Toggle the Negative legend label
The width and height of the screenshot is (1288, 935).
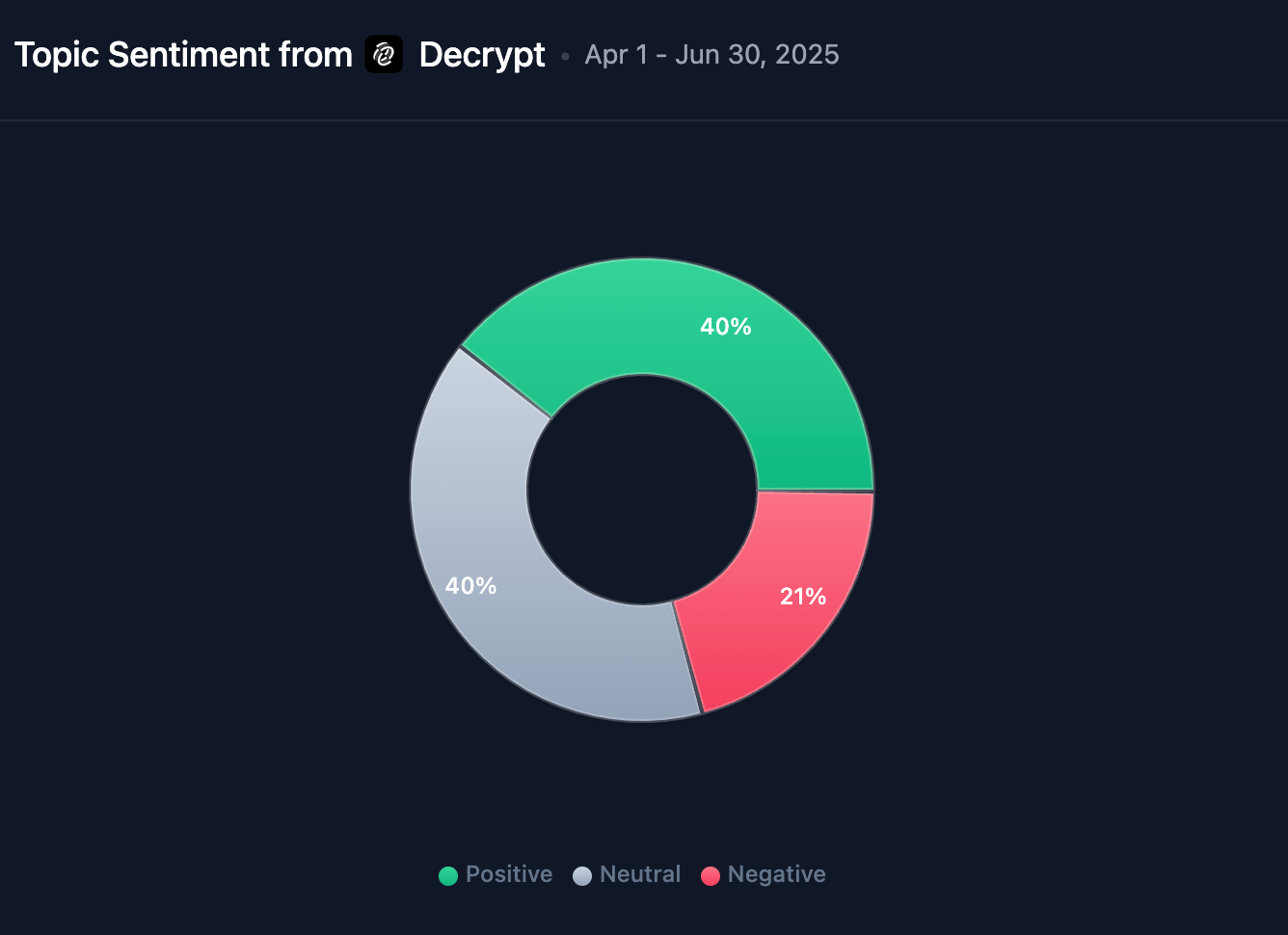point(776,874)
